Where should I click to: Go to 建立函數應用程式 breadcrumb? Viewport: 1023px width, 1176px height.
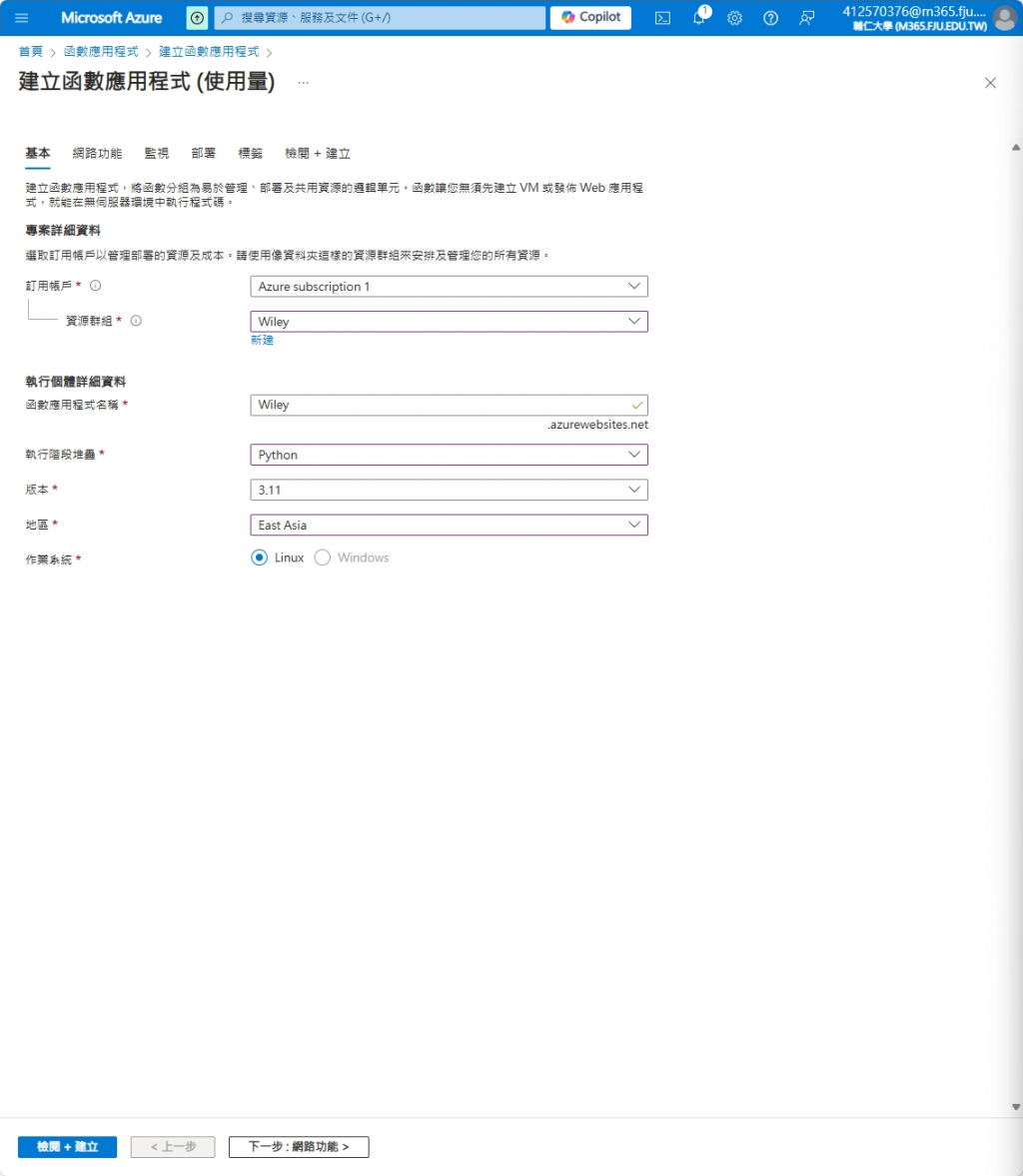(209, 52)
